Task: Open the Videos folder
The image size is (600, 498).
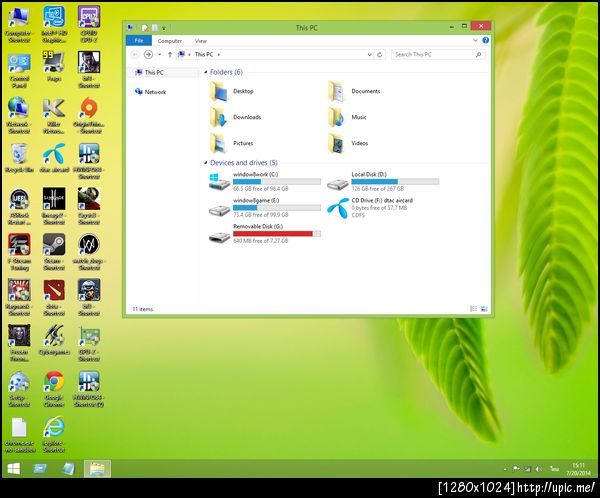Action: 348,143
